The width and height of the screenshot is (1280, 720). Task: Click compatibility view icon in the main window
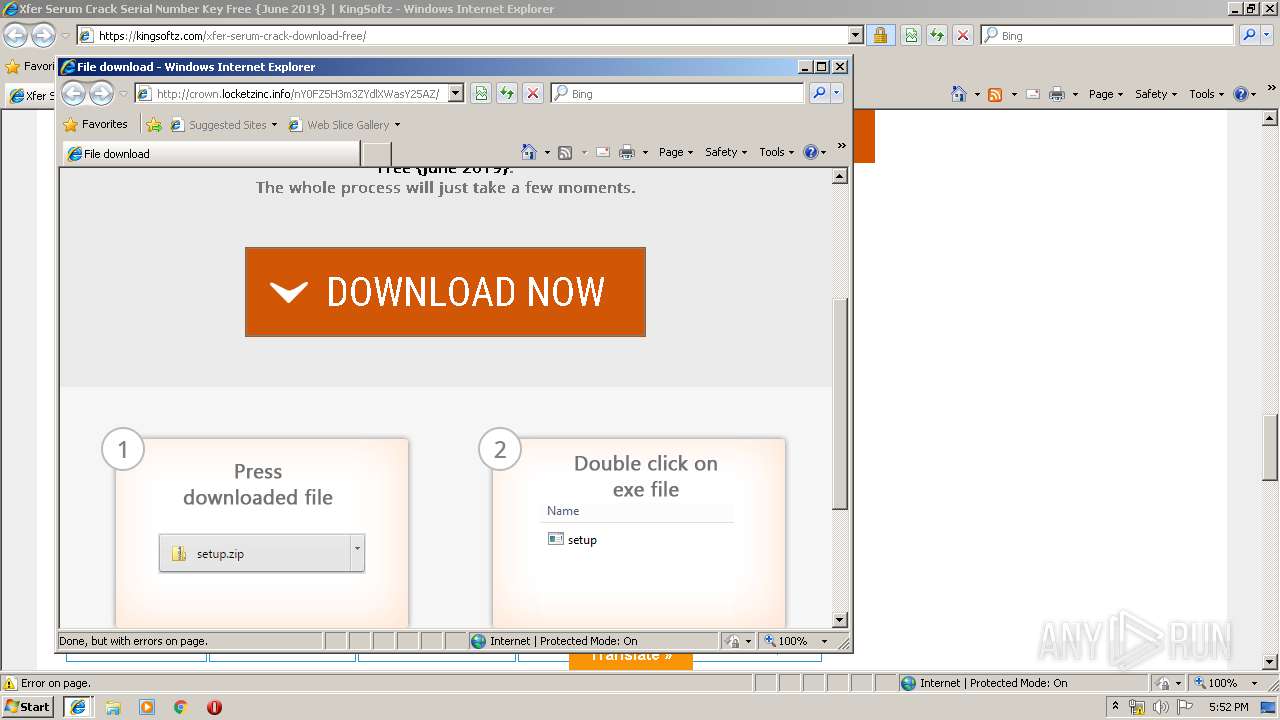[x=910, y=35]
